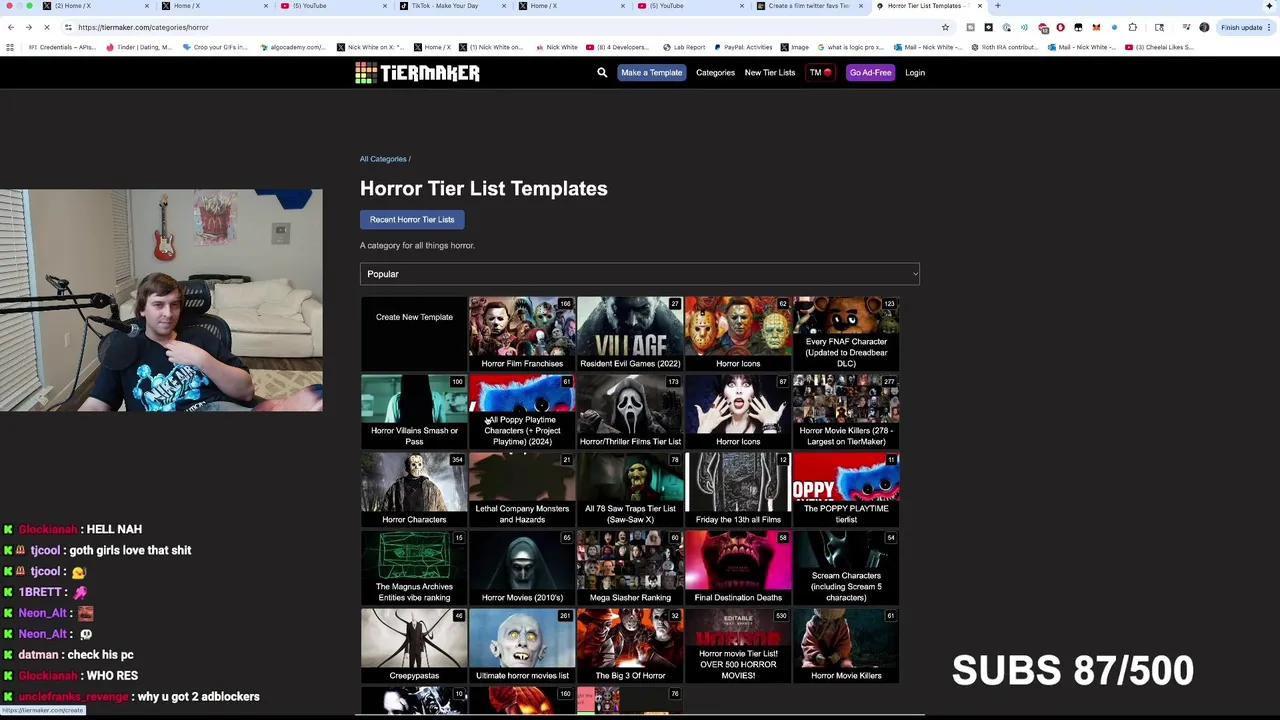Open Ultimate horror movies list template
The width and height of the screenshot is (1280, 720).
tap(522, 645)
